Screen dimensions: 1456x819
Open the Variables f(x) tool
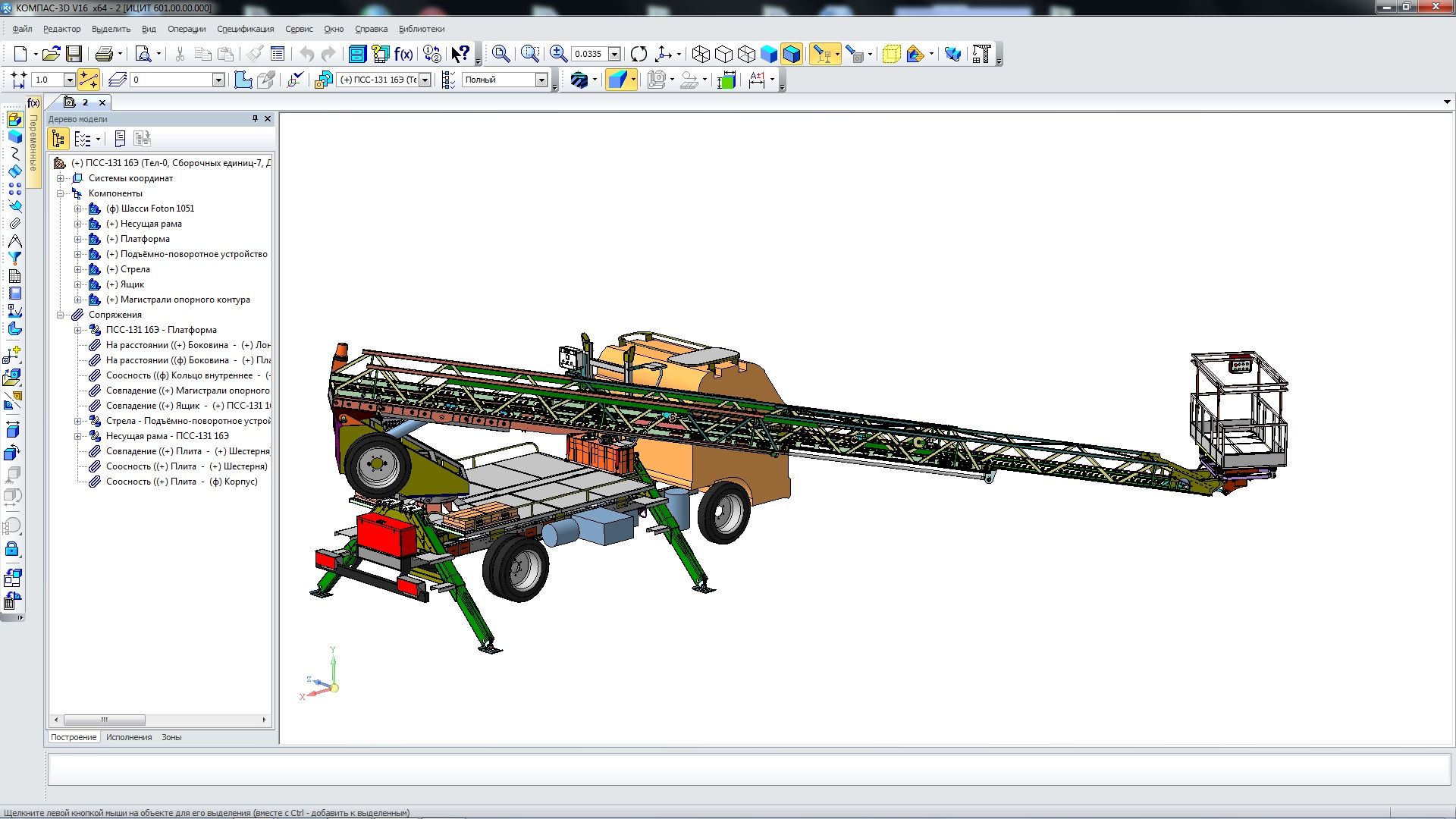click(403, 54)
